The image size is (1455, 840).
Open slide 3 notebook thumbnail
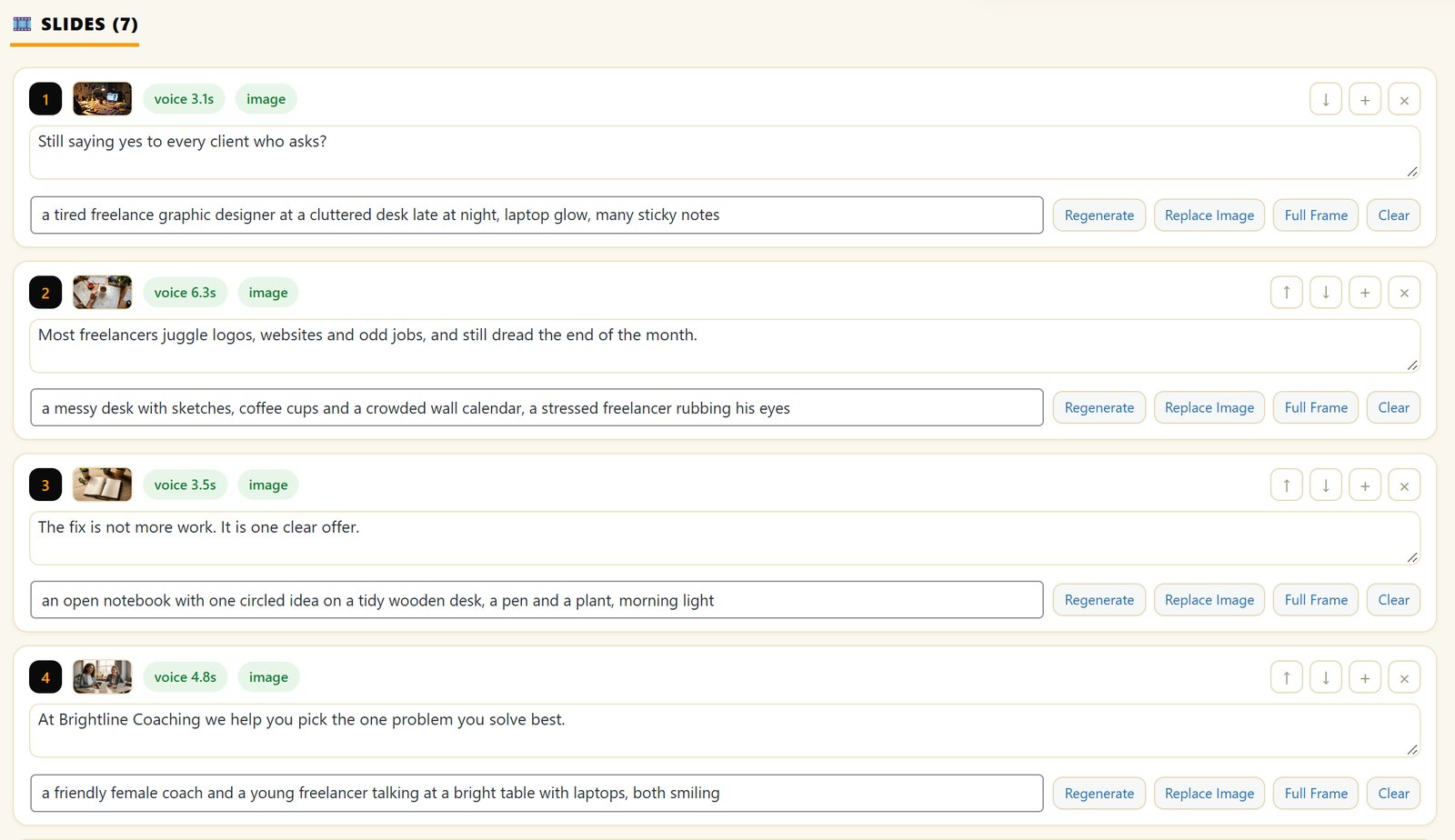(x=102, y=485)
